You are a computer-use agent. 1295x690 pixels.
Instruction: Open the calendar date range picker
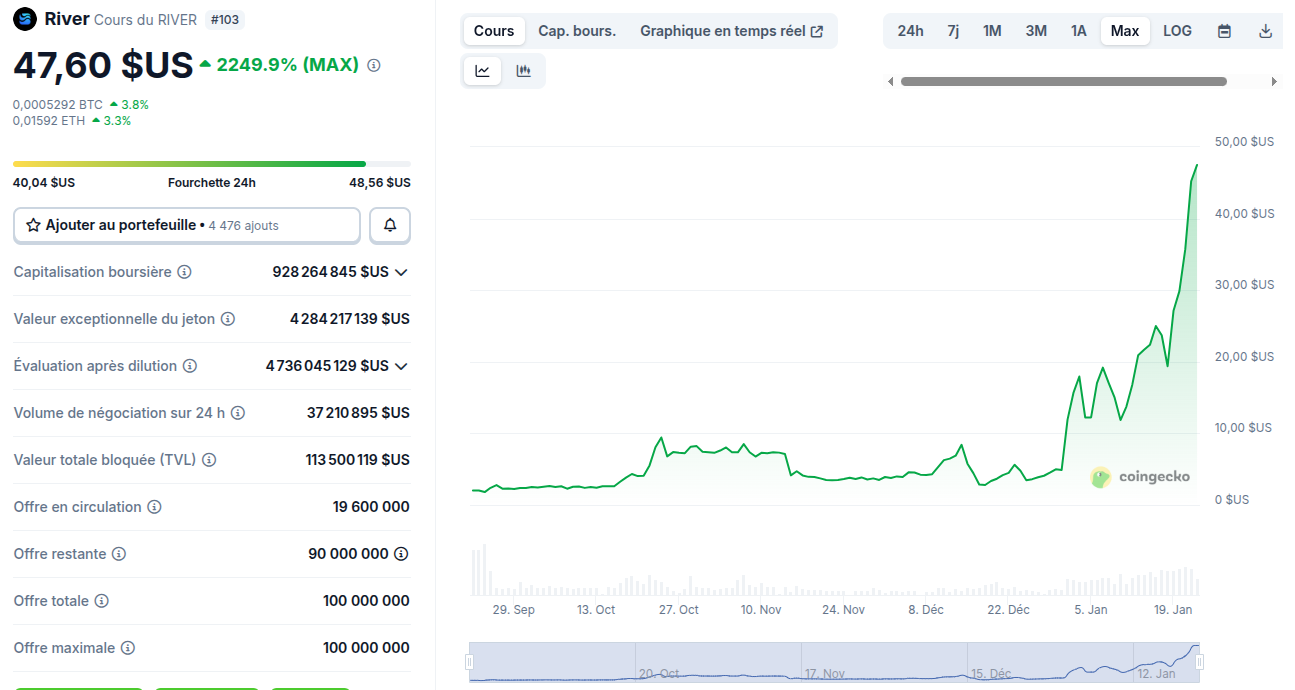(x=1224, y=31)
